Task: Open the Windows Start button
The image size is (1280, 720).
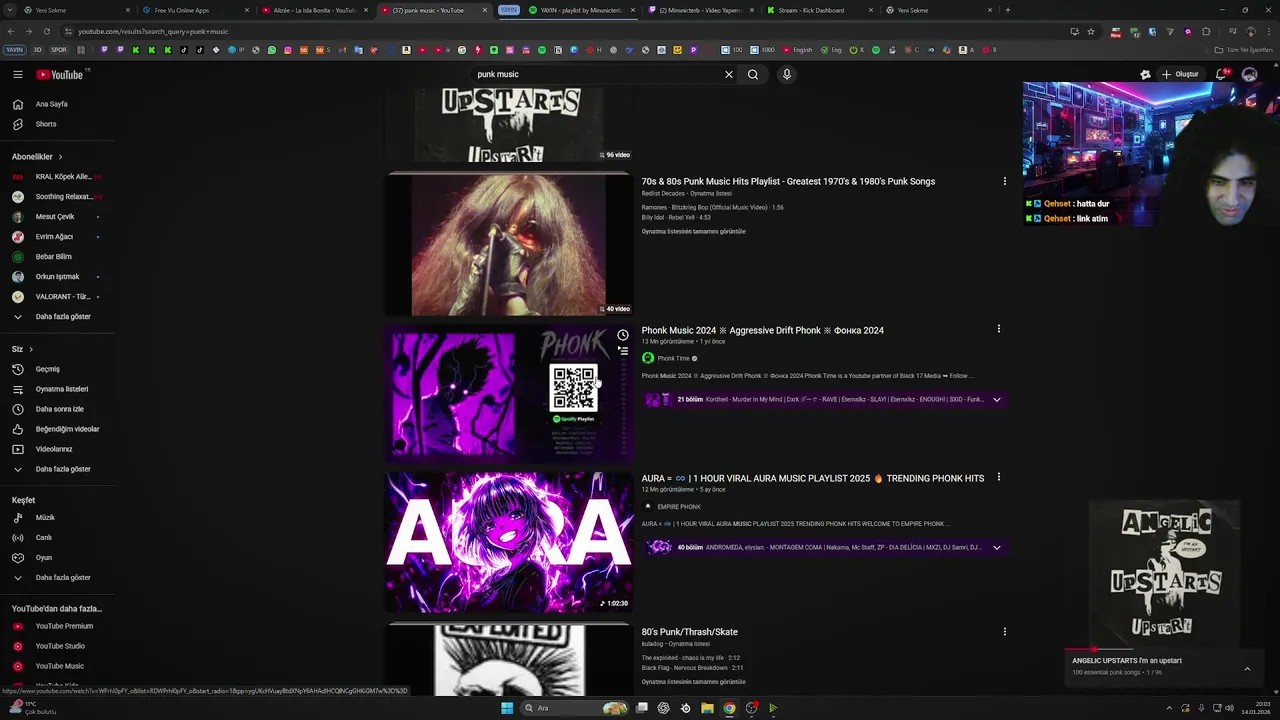Action: (x=507, y=708)
